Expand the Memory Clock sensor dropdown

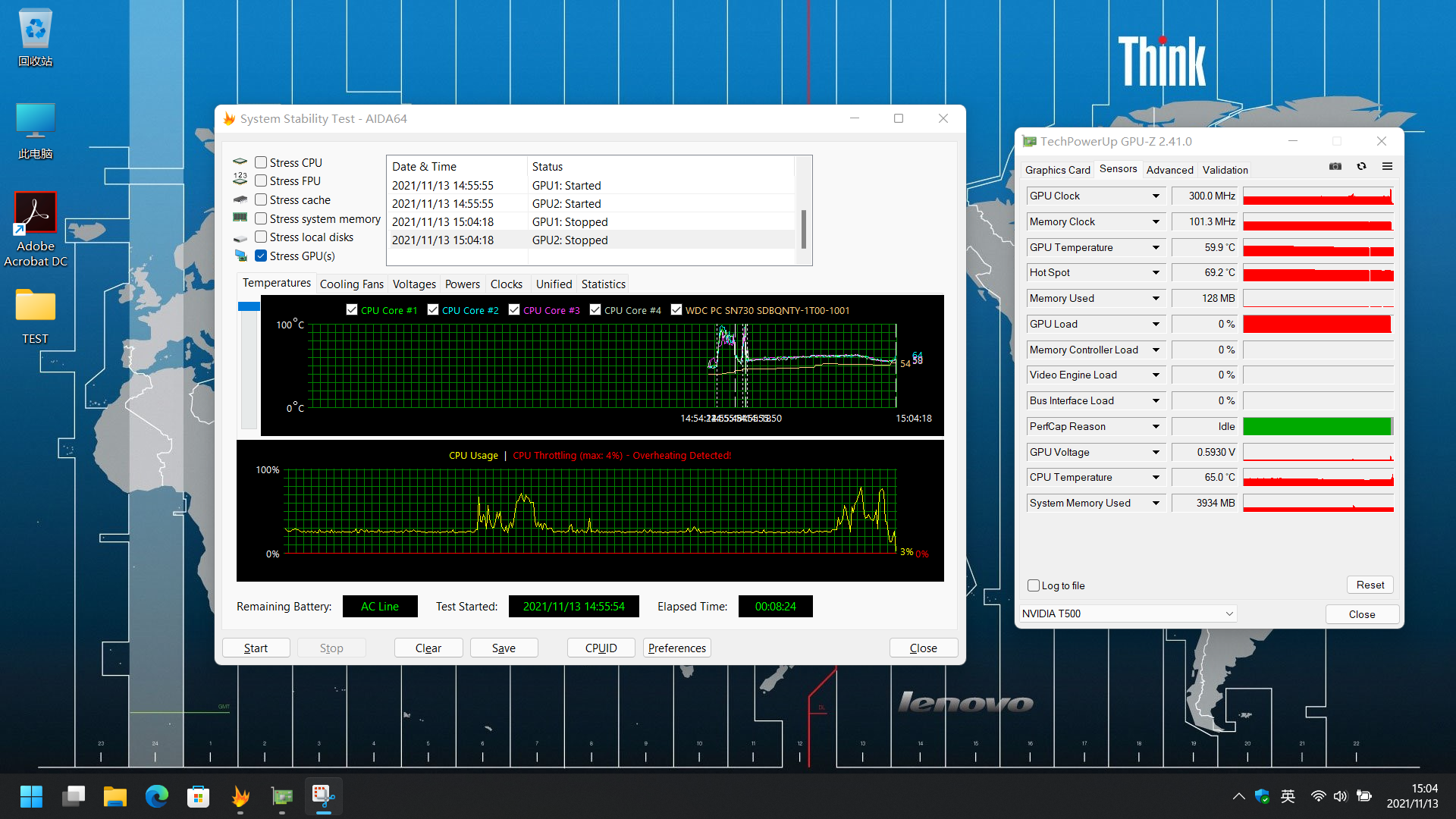tap(1156, 221)
